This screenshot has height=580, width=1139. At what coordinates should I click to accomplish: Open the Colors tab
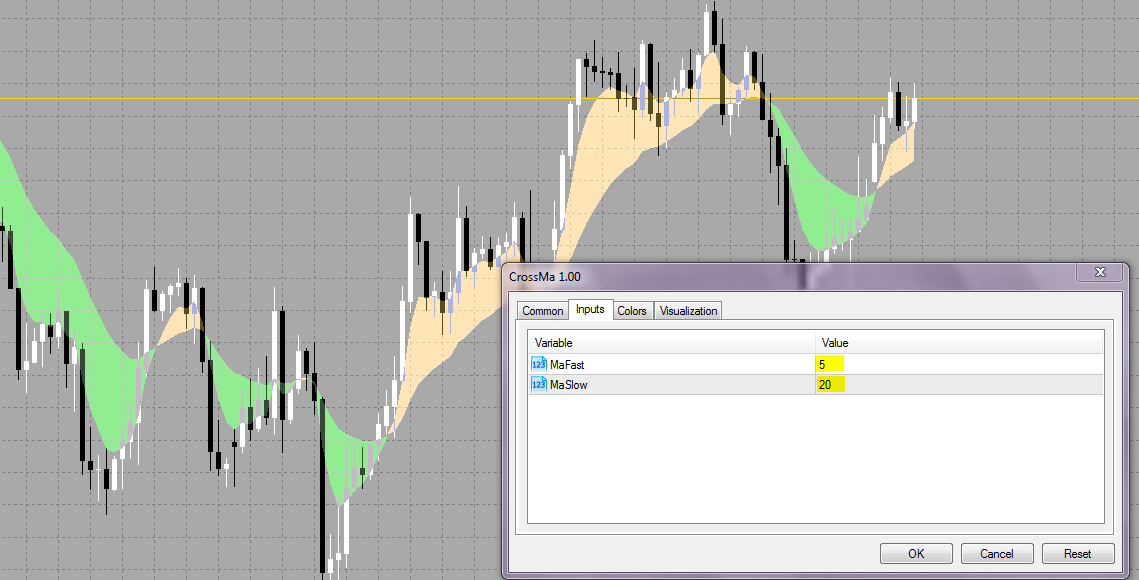(632, 310)
